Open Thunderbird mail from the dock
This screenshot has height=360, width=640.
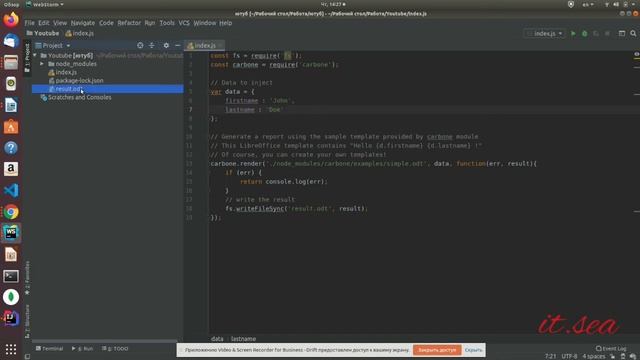11,41
